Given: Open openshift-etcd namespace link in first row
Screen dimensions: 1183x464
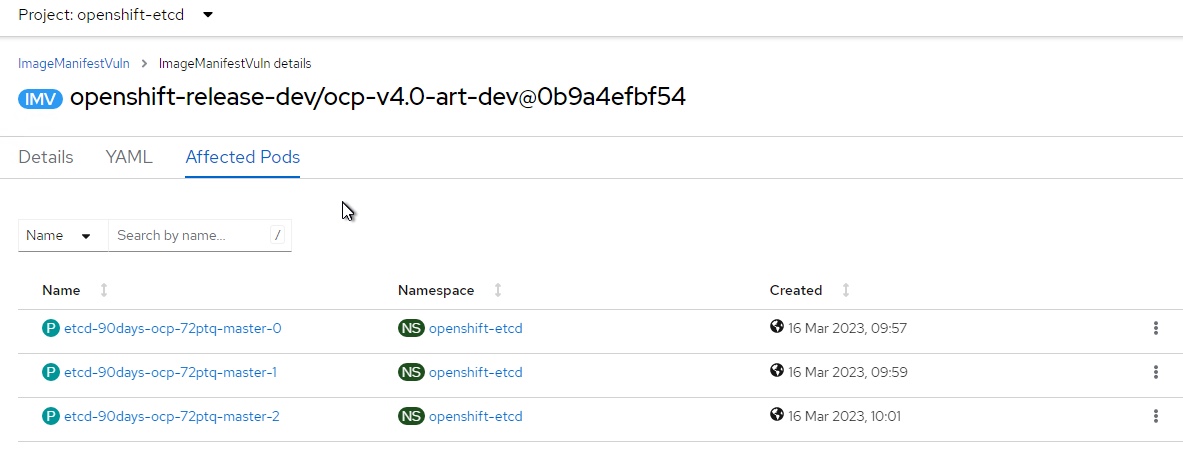Looking at the screenshot, I should pos(475,329).
